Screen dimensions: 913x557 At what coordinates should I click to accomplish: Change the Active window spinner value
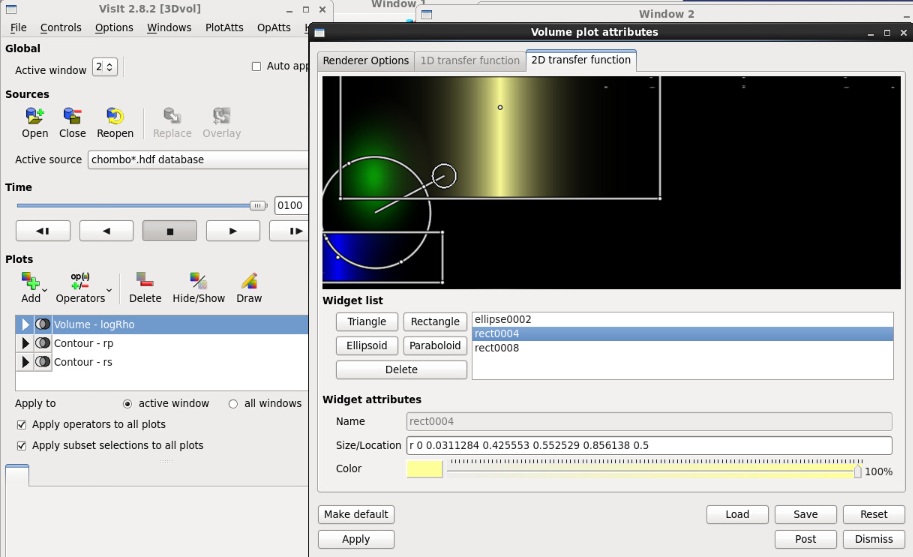[109, 67]
